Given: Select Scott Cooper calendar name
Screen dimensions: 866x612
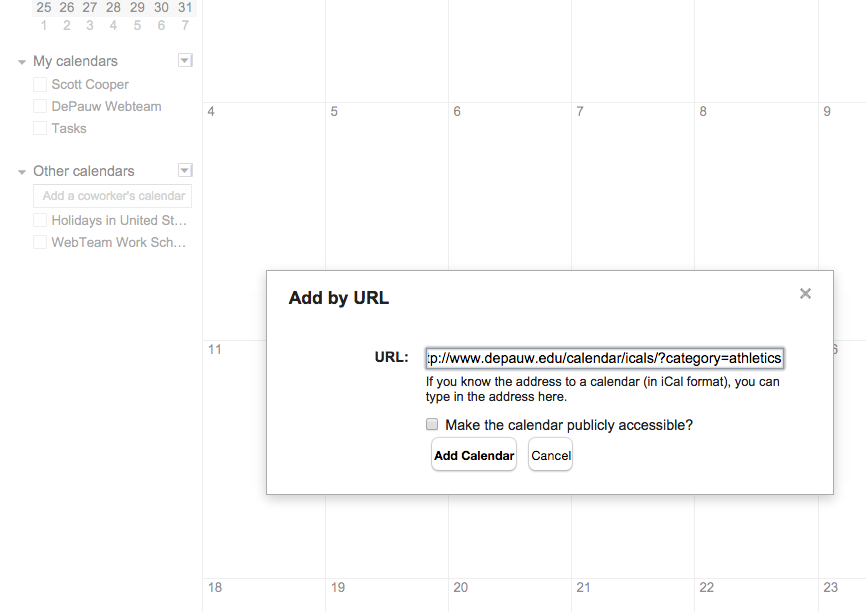Looking at the screenshot, I should tap(90, 85).
